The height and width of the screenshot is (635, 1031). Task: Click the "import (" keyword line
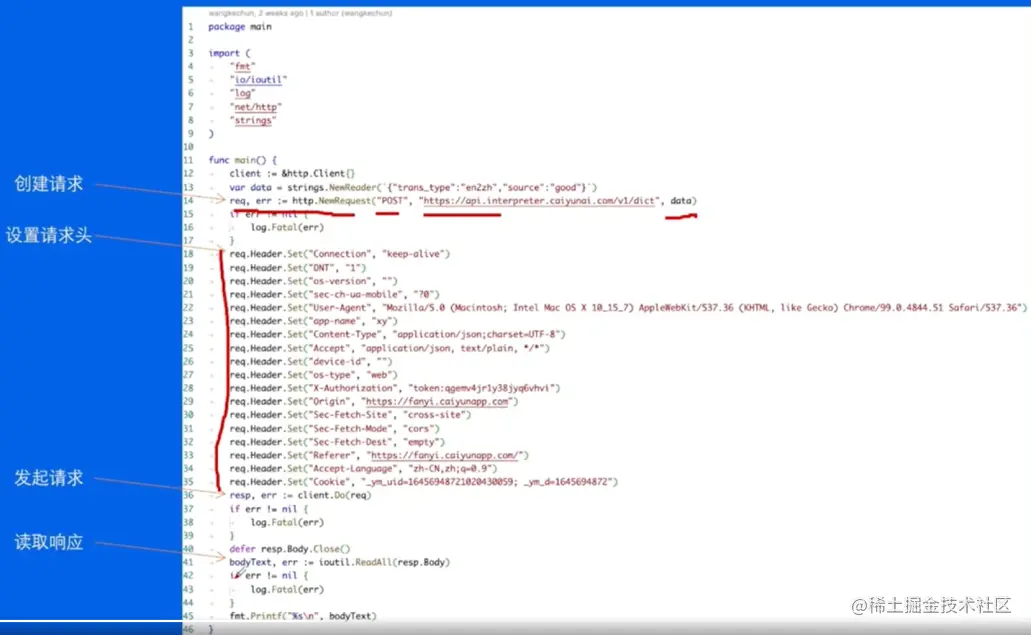pos(229,53)
